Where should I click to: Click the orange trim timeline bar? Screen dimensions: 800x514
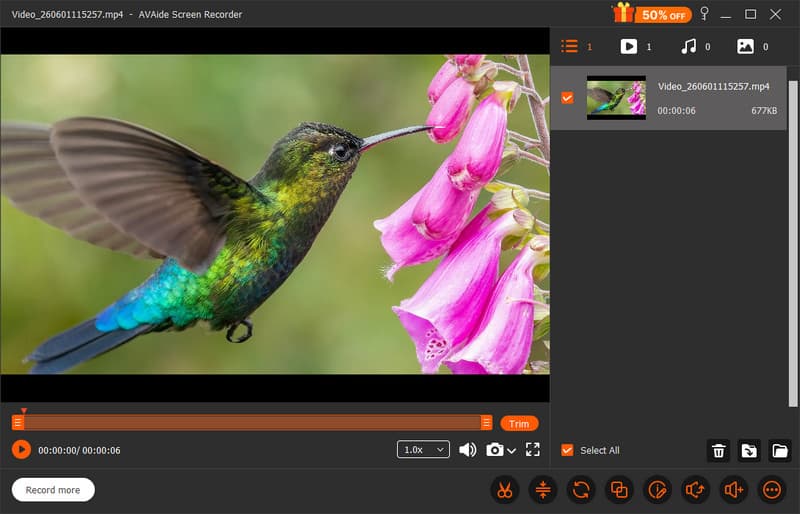coord(252,422)
